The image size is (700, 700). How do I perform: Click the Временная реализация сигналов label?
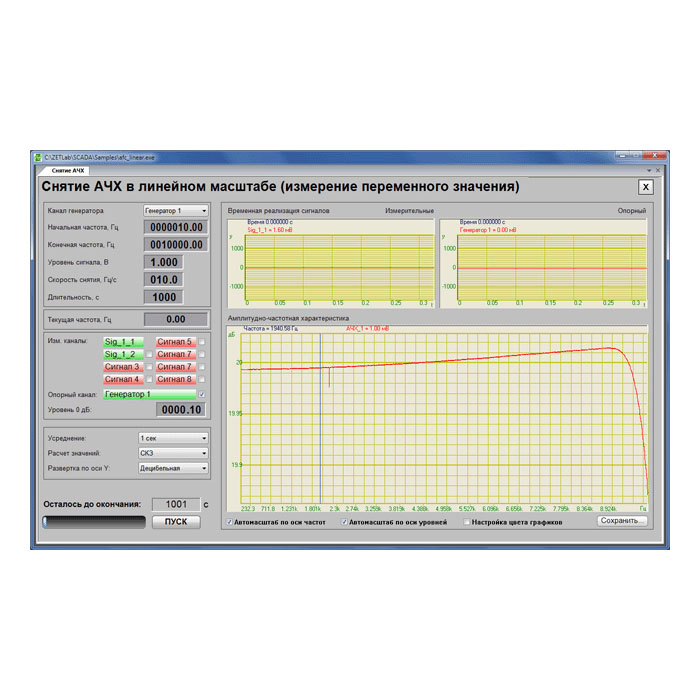tap(279, 211)
